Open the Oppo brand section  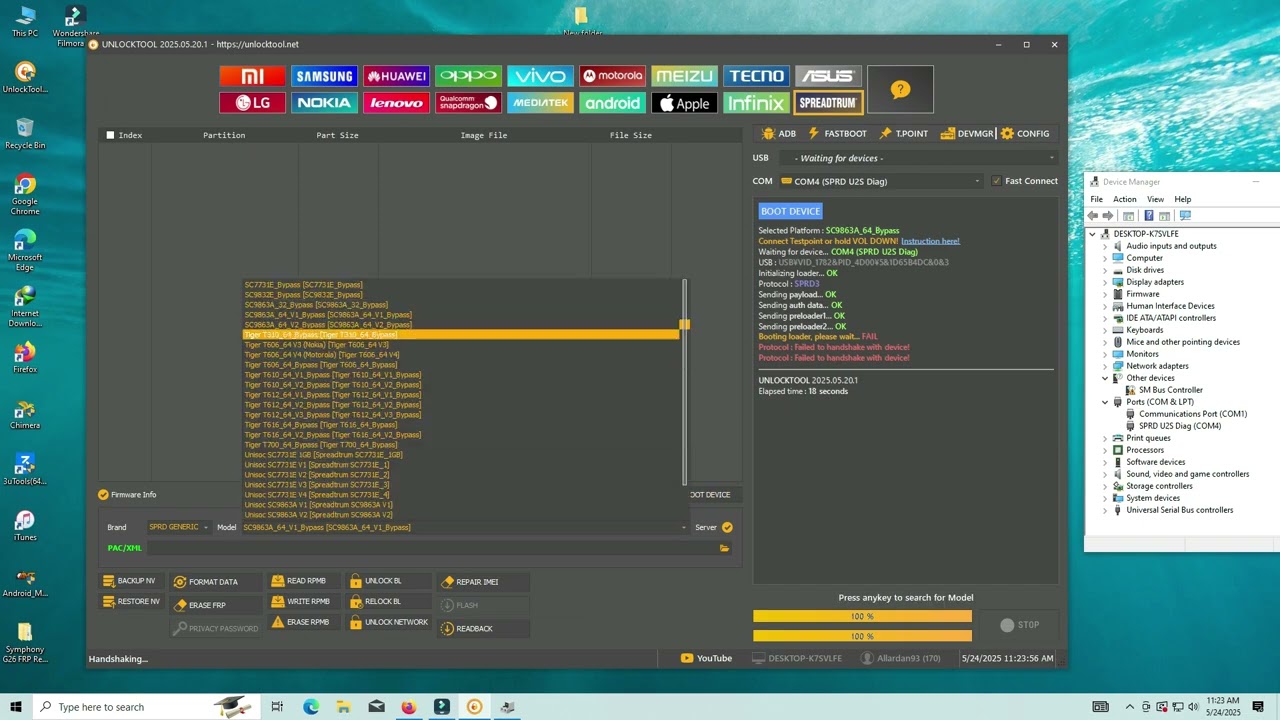point(468,76)
